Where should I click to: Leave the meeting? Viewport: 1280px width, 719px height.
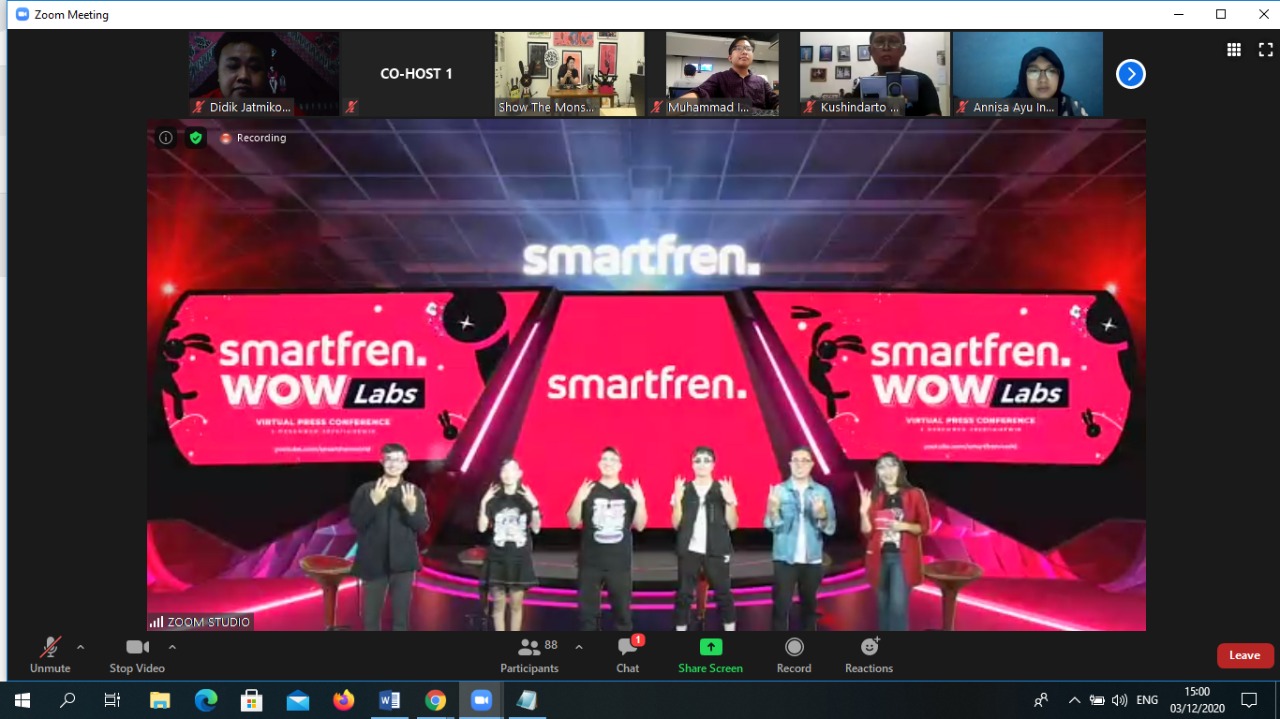1245,655
